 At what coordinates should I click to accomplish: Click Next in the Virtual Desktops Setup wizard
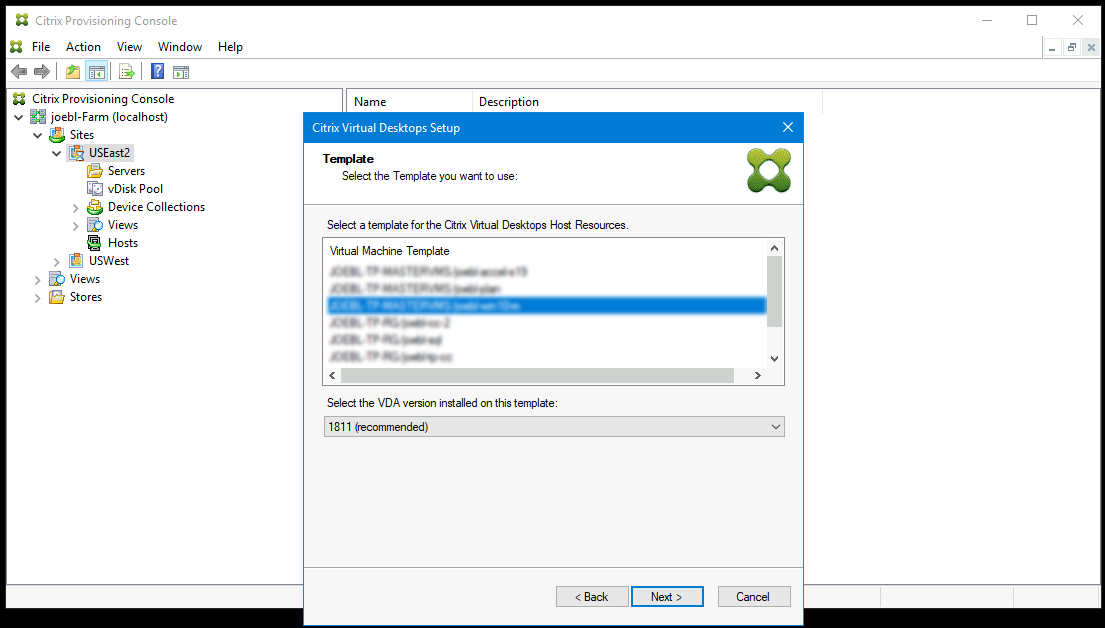point(667,596)
